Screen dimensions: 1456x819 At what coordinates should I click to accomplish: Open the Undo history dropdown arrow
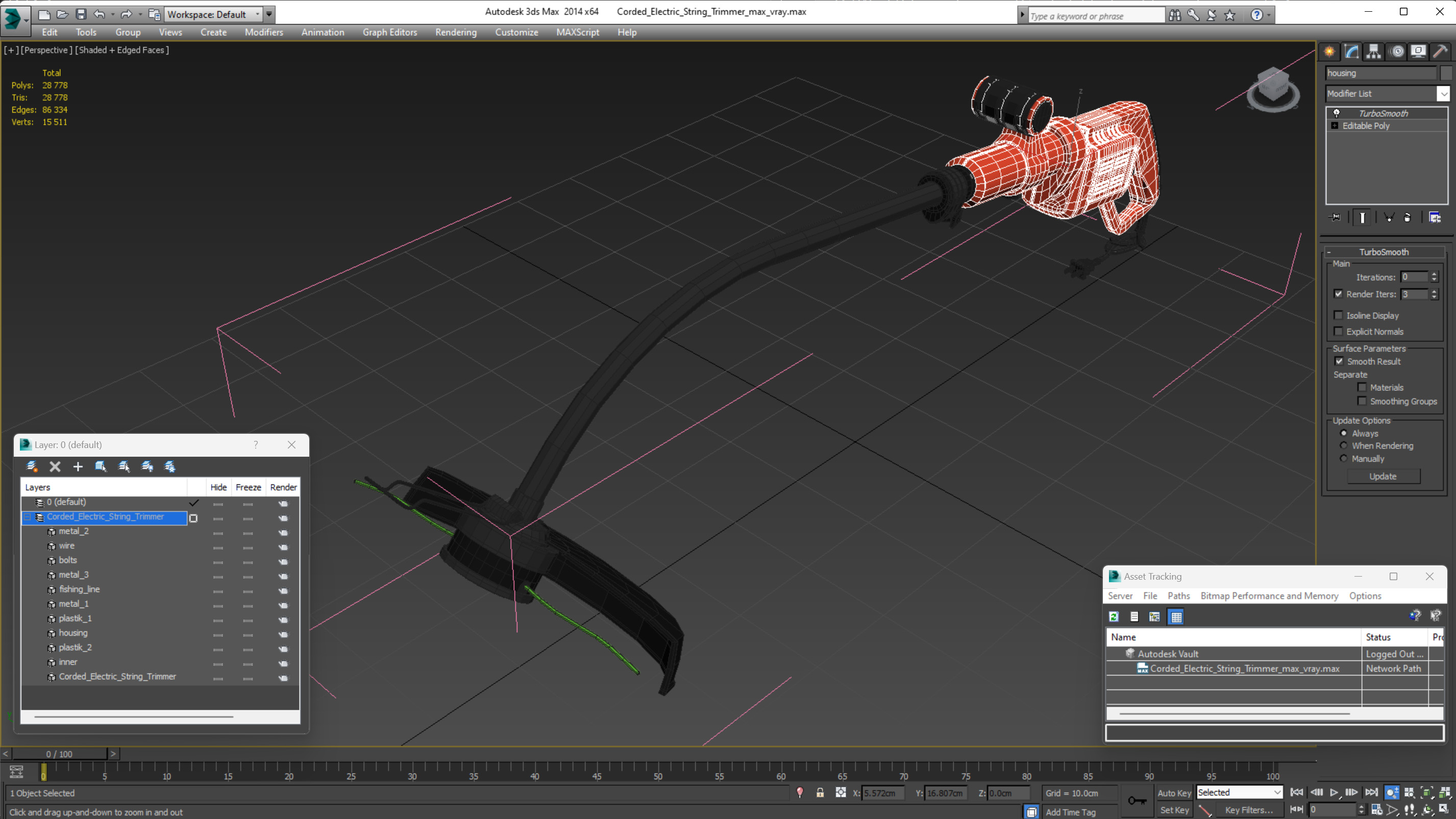(x=112, y=14)
